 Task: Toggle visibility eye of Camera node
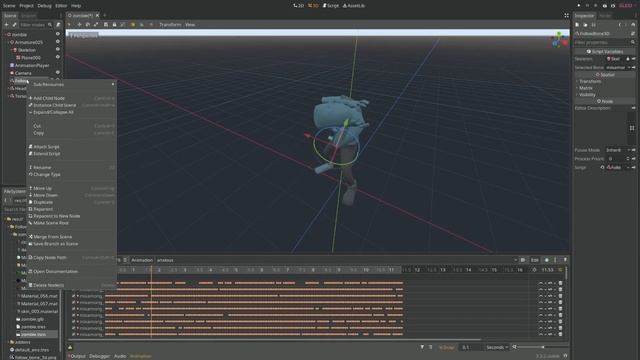coord(58,73)
